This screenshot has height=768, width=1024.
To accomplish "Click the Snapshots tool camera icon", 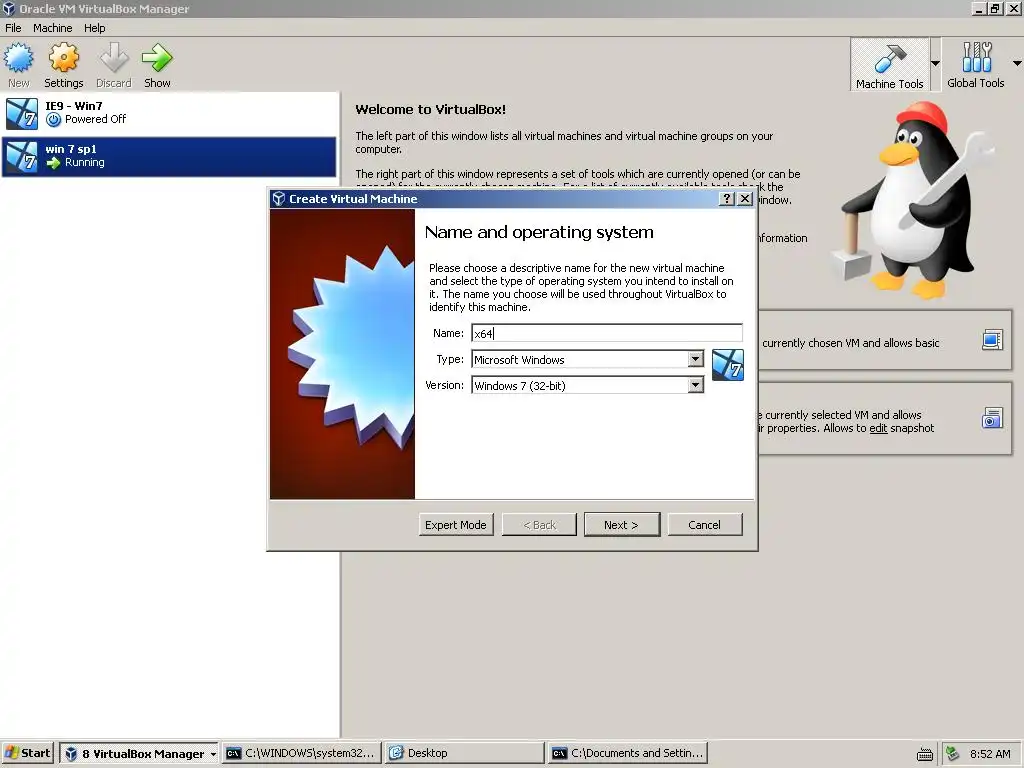I will pos(992,418).
